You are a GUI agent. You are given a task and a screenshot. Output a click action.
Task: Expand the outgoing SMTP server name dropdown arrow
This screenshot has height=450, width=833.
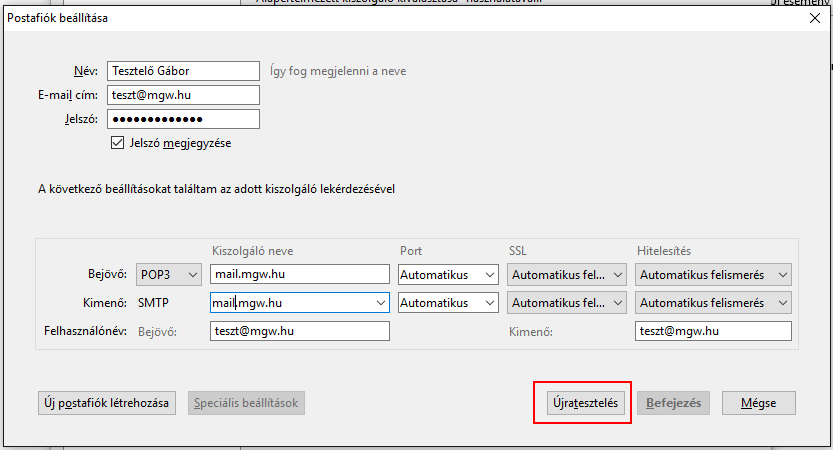tap(379, 303)
